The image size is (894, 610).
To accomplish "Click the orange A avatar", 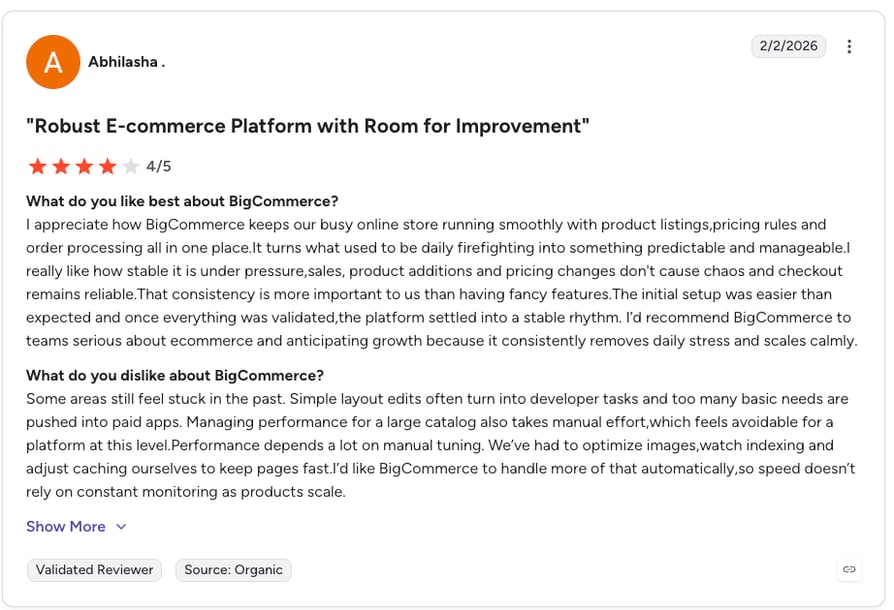I will pos(53,62).
